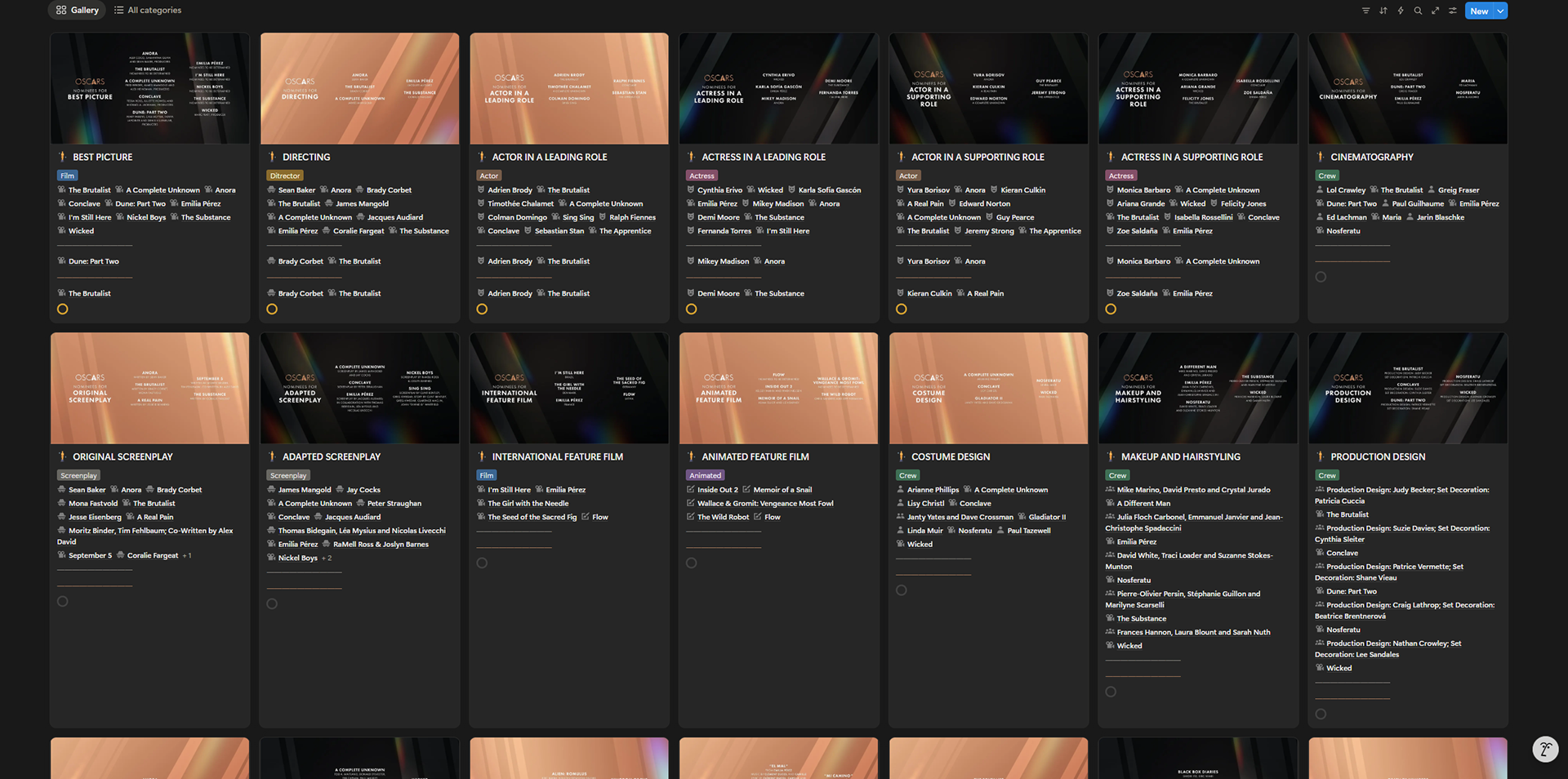The image size is (1568, 779).
Task: Expand the +1 overflow in Original Screenplay card
Action: [187, 556]
